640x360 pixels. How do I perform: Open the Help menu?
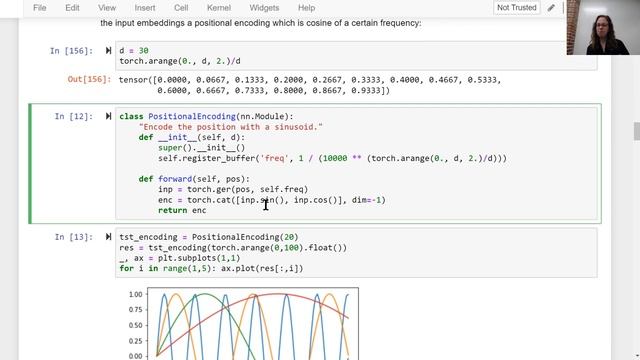[x=307, y=8]
